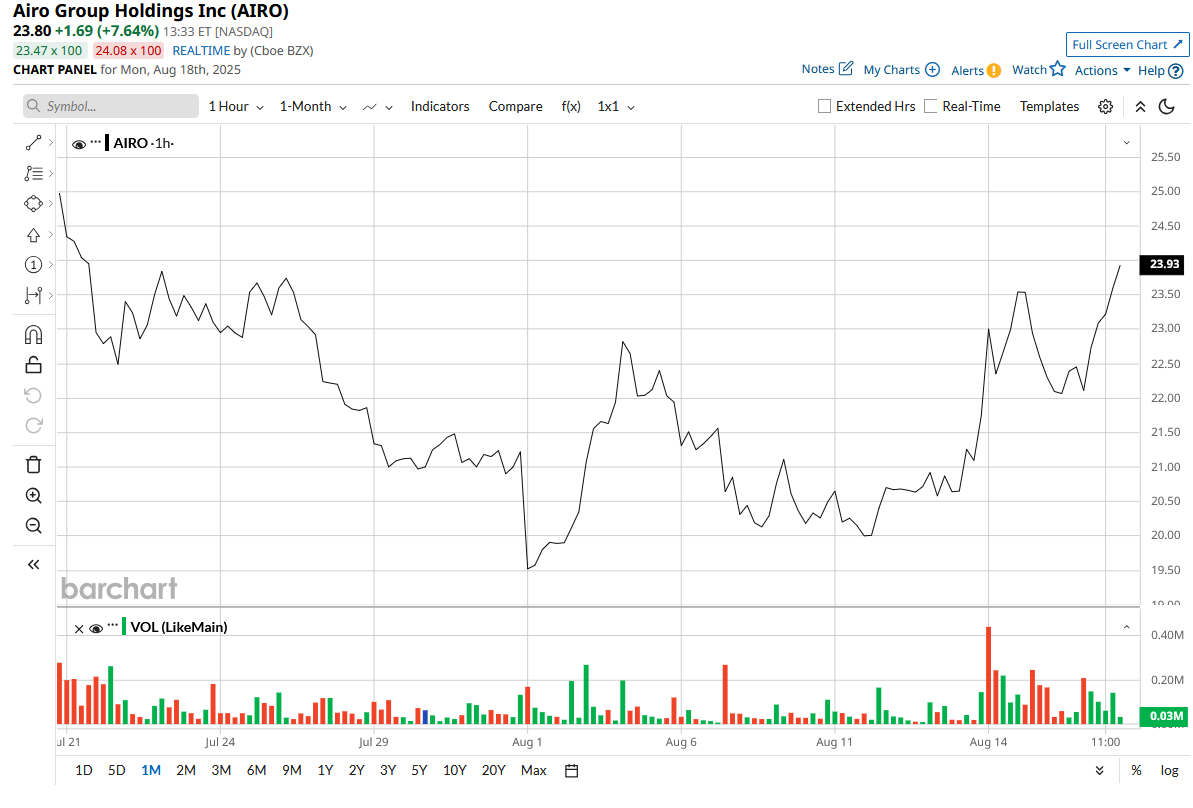Select the 3M time range

tap(221, 771)
